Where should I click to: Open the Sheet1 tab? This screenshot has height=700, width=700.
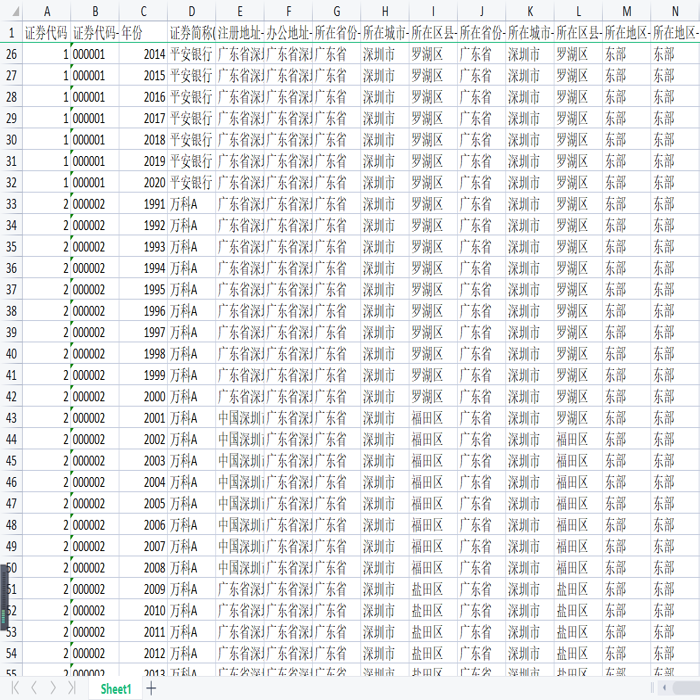point(116,688)
